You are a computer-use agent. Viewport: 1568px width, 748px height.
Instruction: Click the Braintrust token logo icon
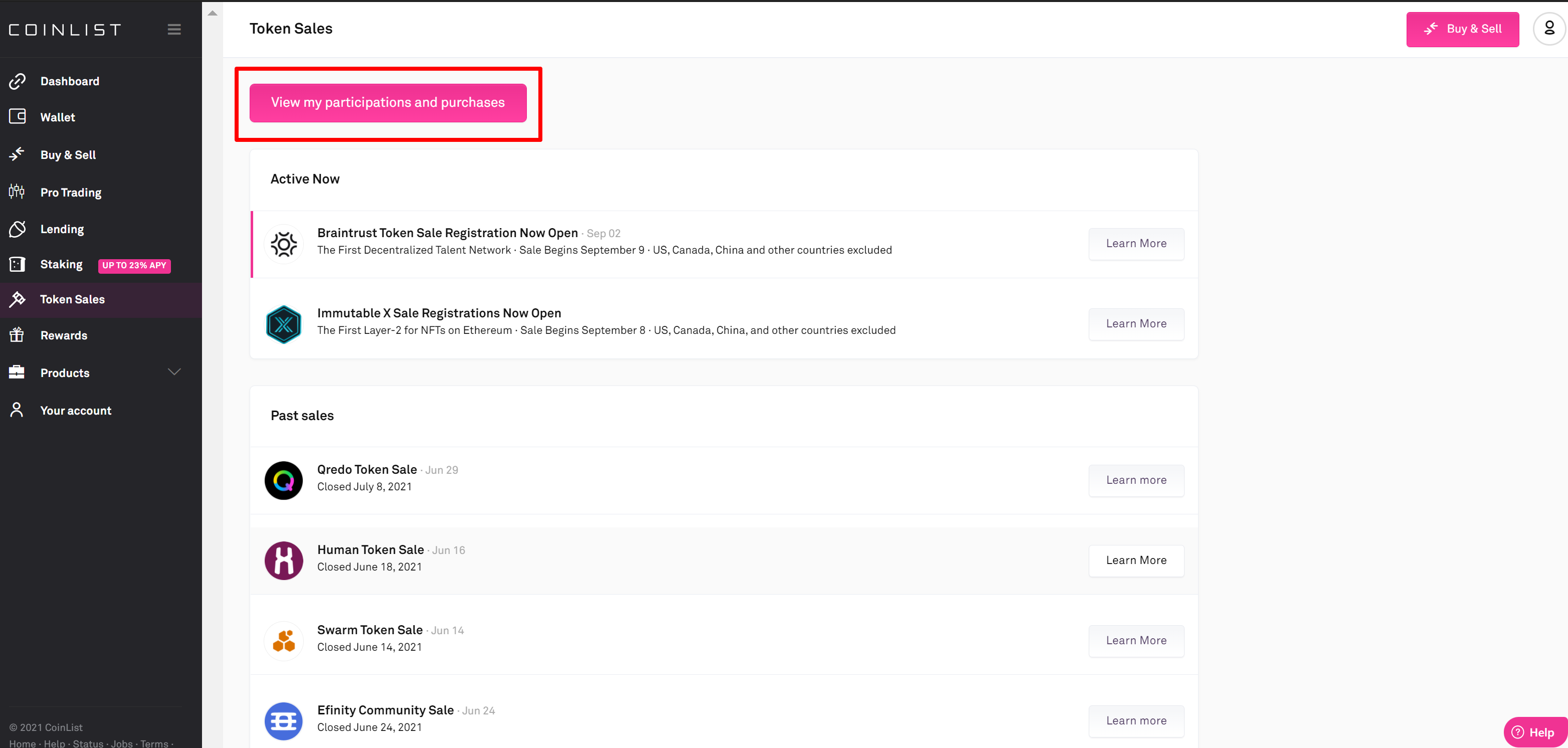[x=284, y=244]
